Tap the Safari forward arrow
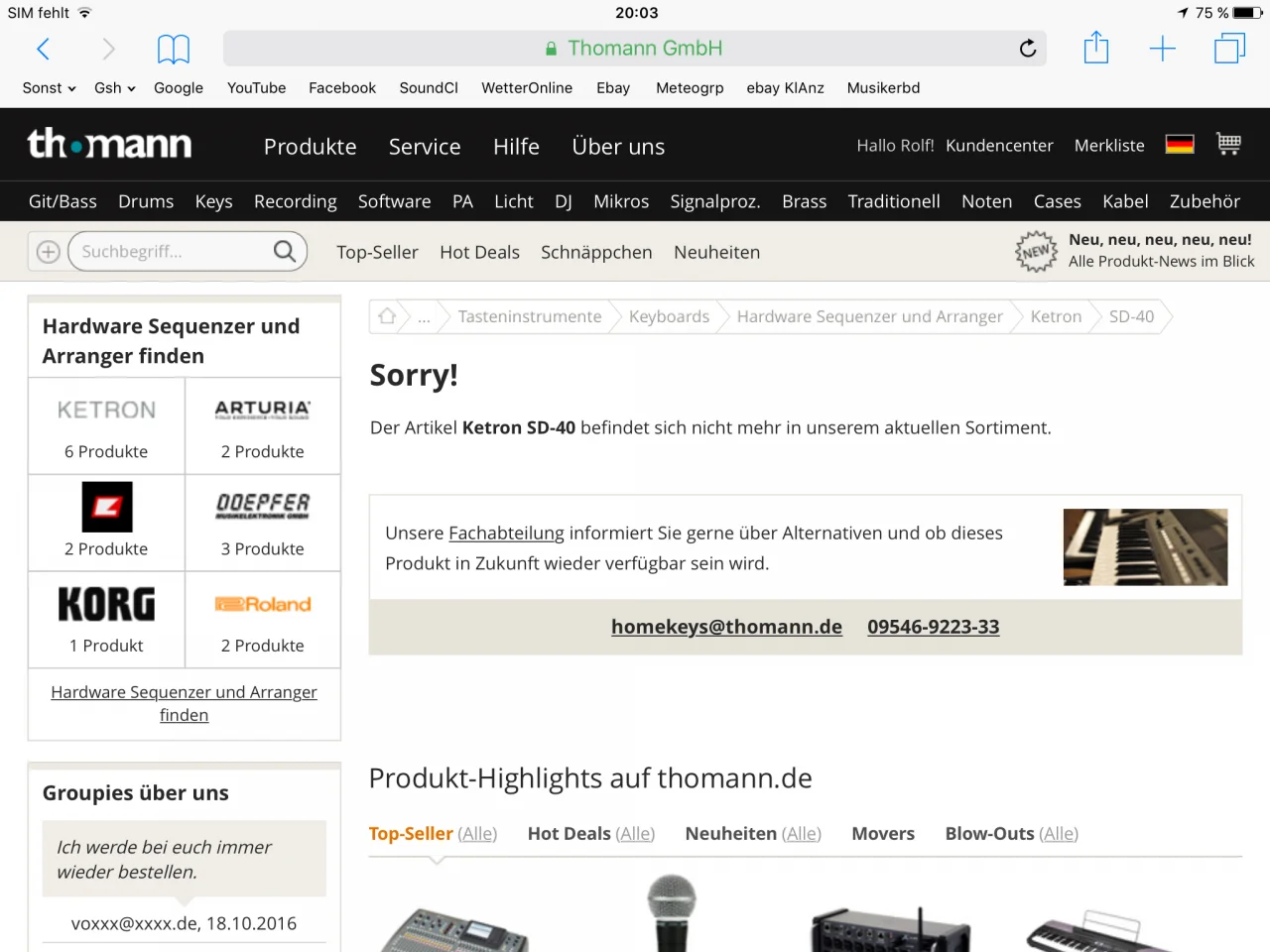The image size is (1270, 952). pos(108,49)
